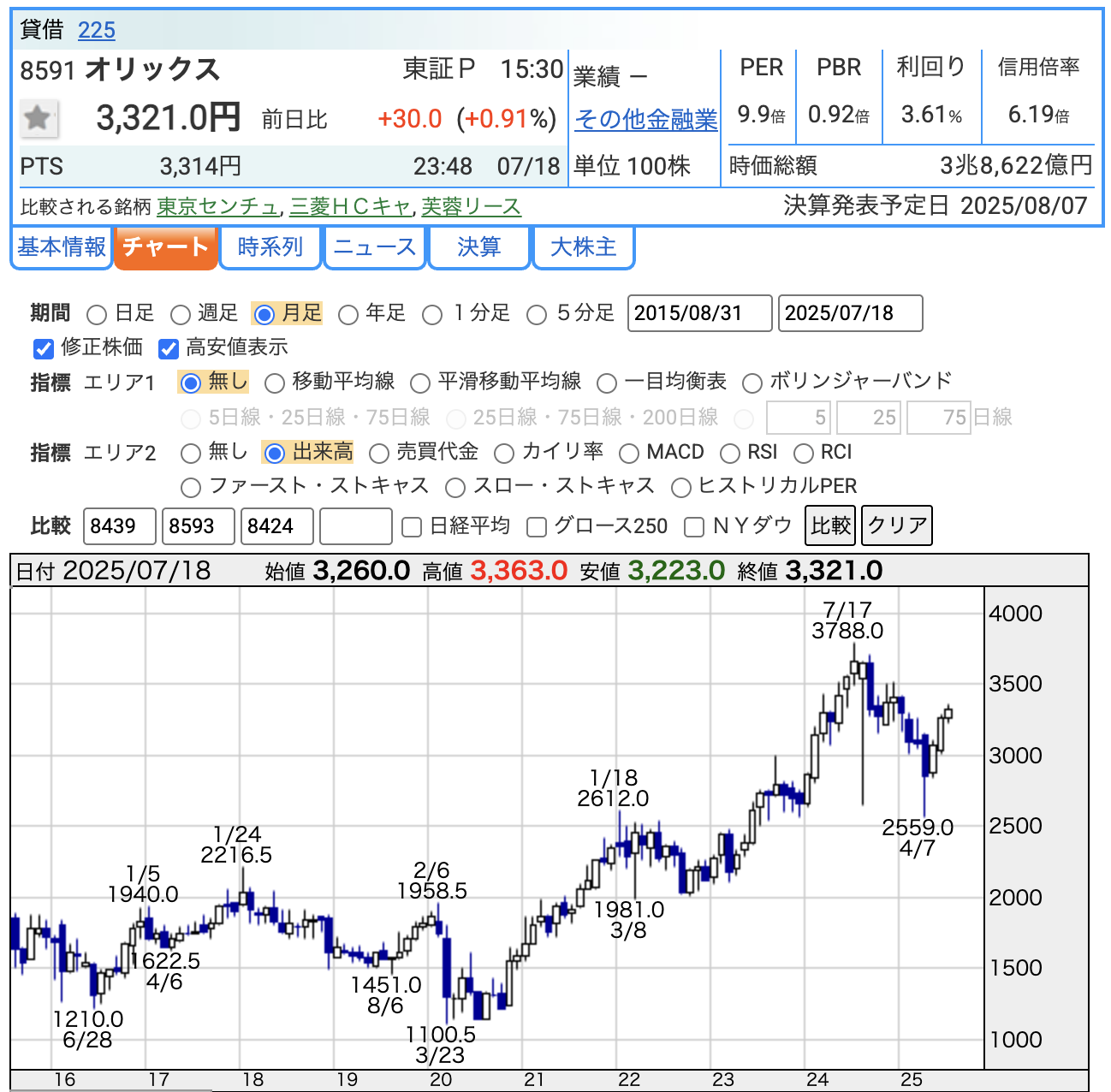Viewport: 1111px width, 1092px height.
Task: Select the スロー・ストキャス indicator
Action: [x=455, y=487]
